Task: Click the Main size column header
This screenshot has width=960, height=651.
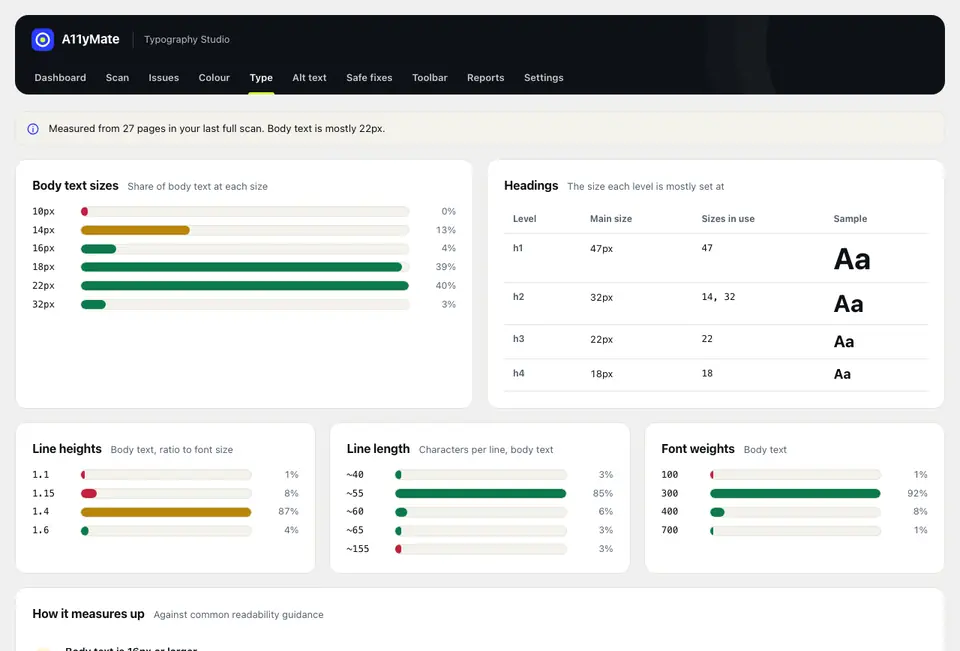Action: pos(610,219)
